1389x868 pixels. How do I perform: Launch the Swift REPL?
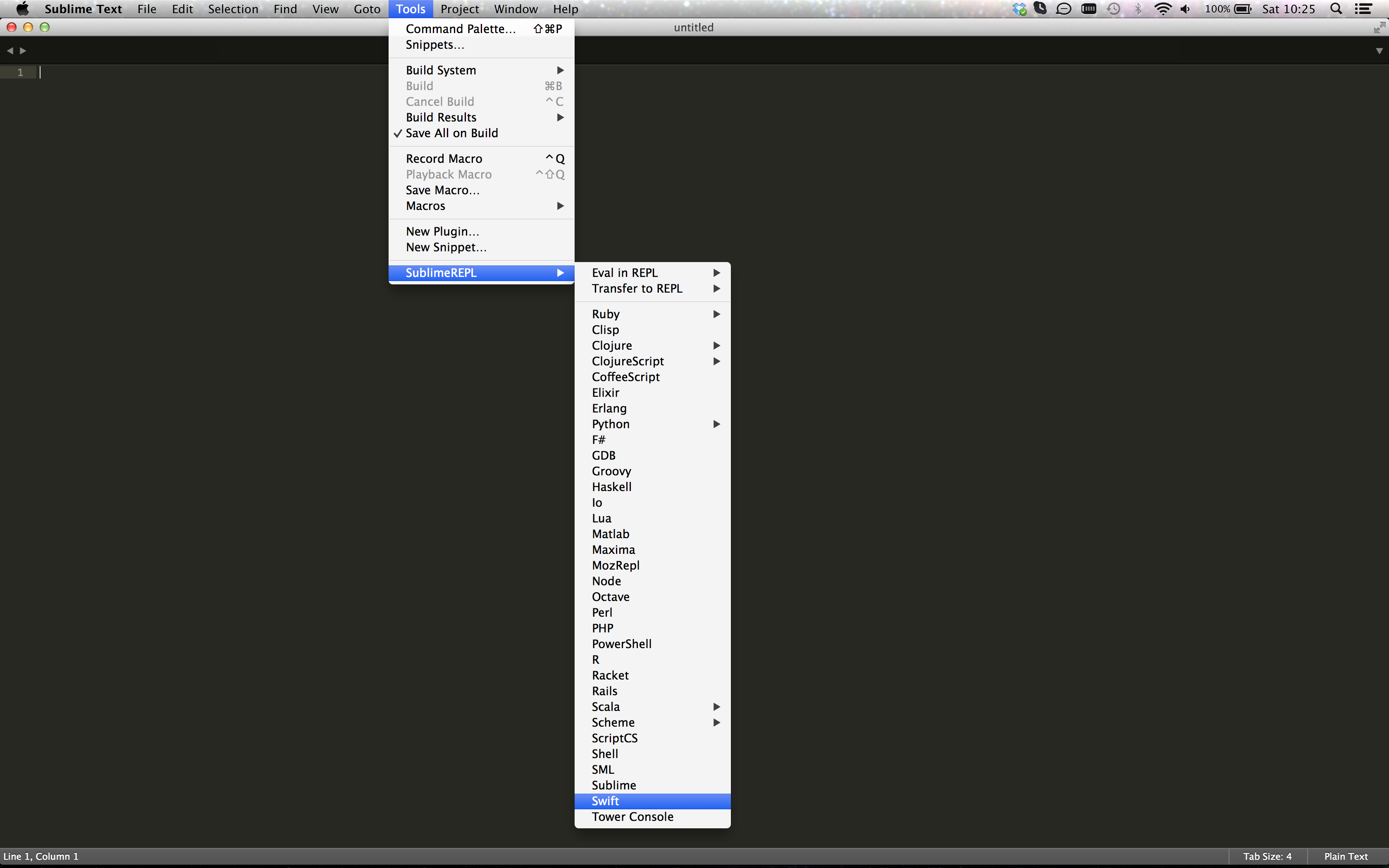point(652,801)
